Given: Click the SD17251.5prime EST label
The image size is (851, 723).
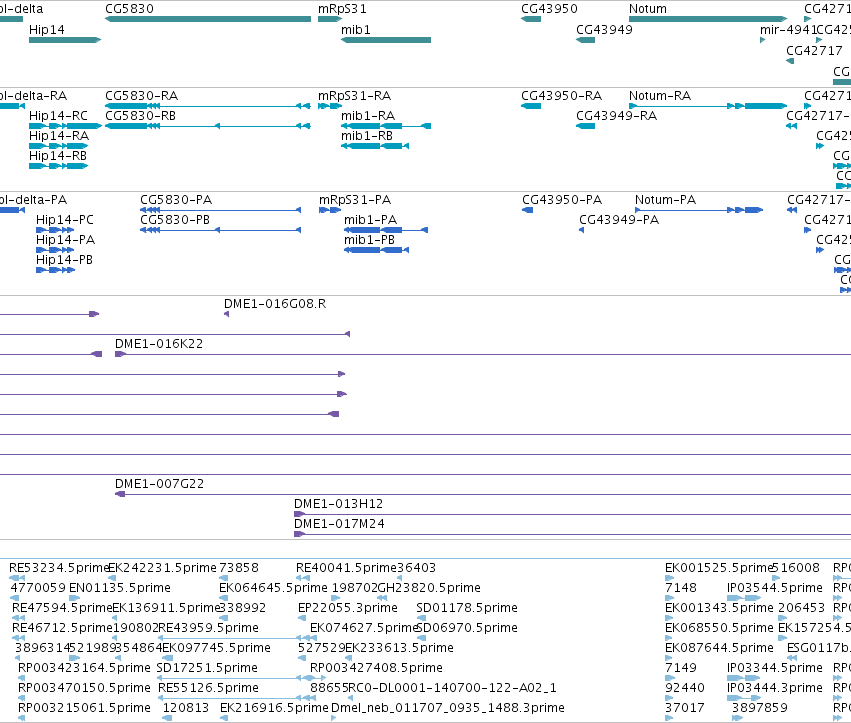Looking at the screenshot, I should click(x=207, y=668).
